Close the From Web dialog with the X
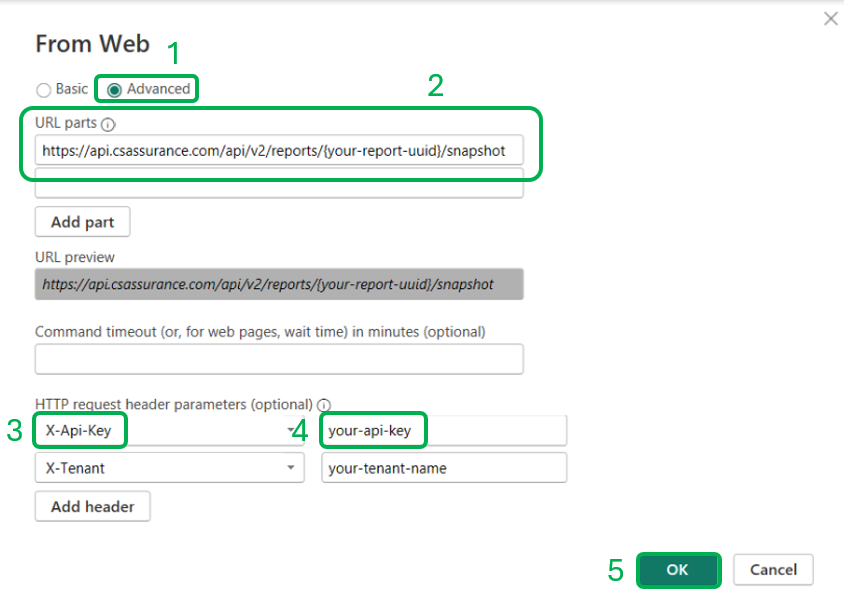This screenshot has width=844, height=597. [830, 18]
